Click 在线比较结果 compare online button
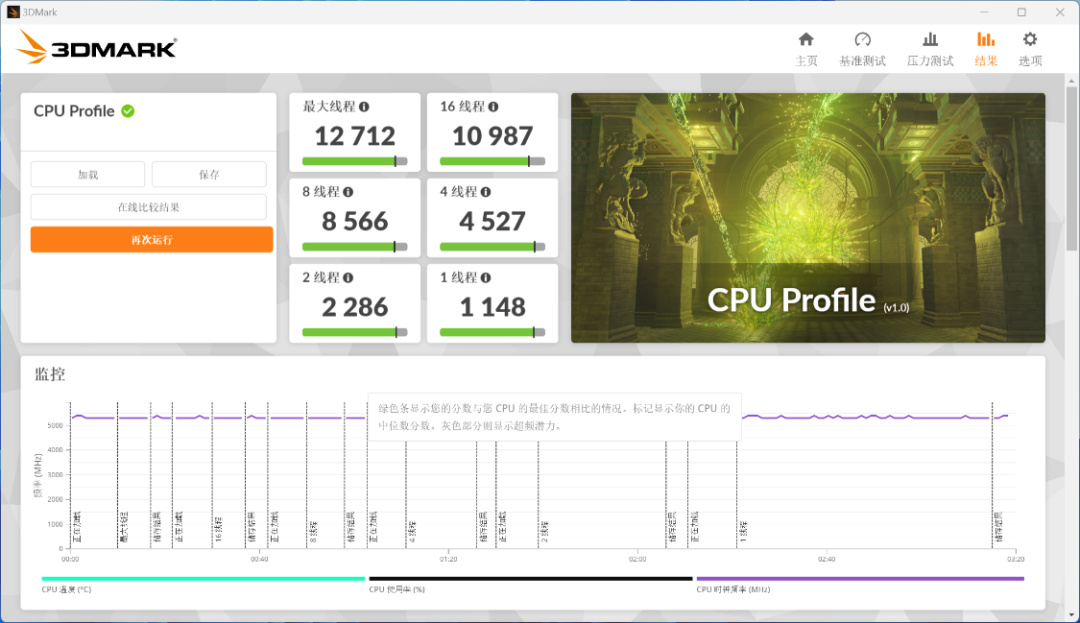Screen dimensions: 1080x623 (x=148, y=207)
